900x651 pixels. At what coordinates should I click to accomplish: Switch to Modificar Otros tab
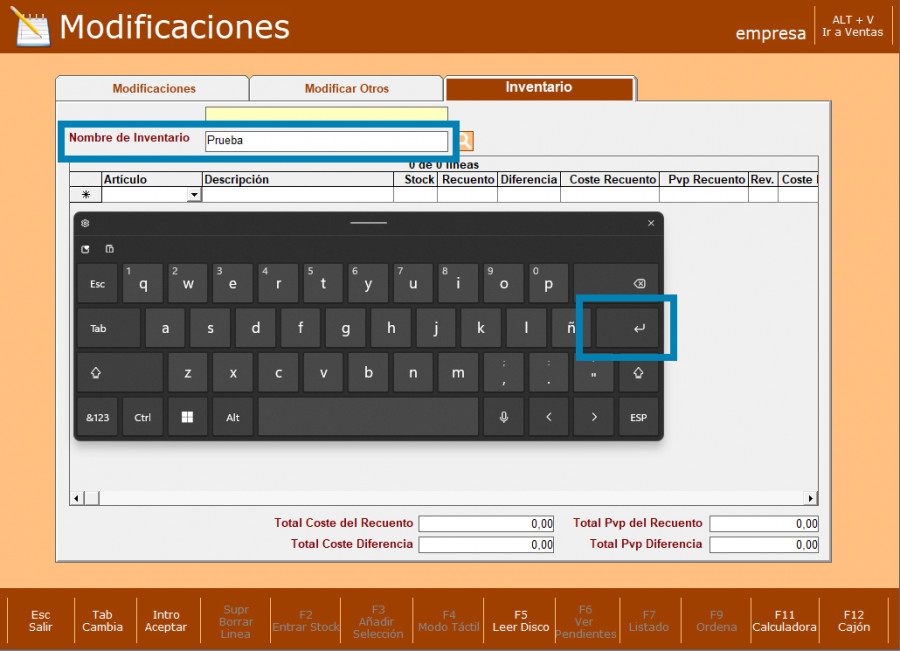coord(346,89)
